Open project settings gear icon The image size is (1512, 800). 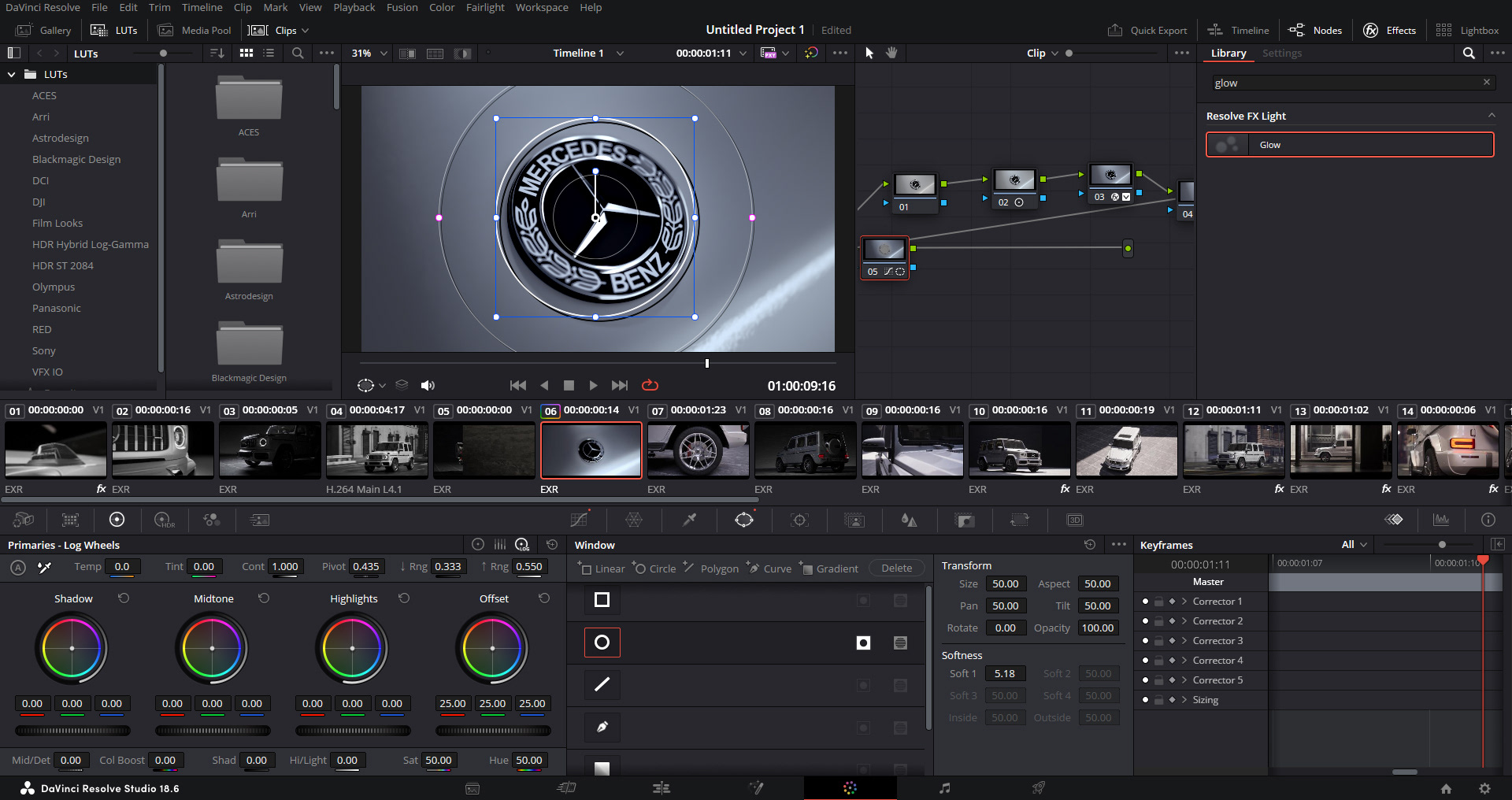coord(1484,788)
